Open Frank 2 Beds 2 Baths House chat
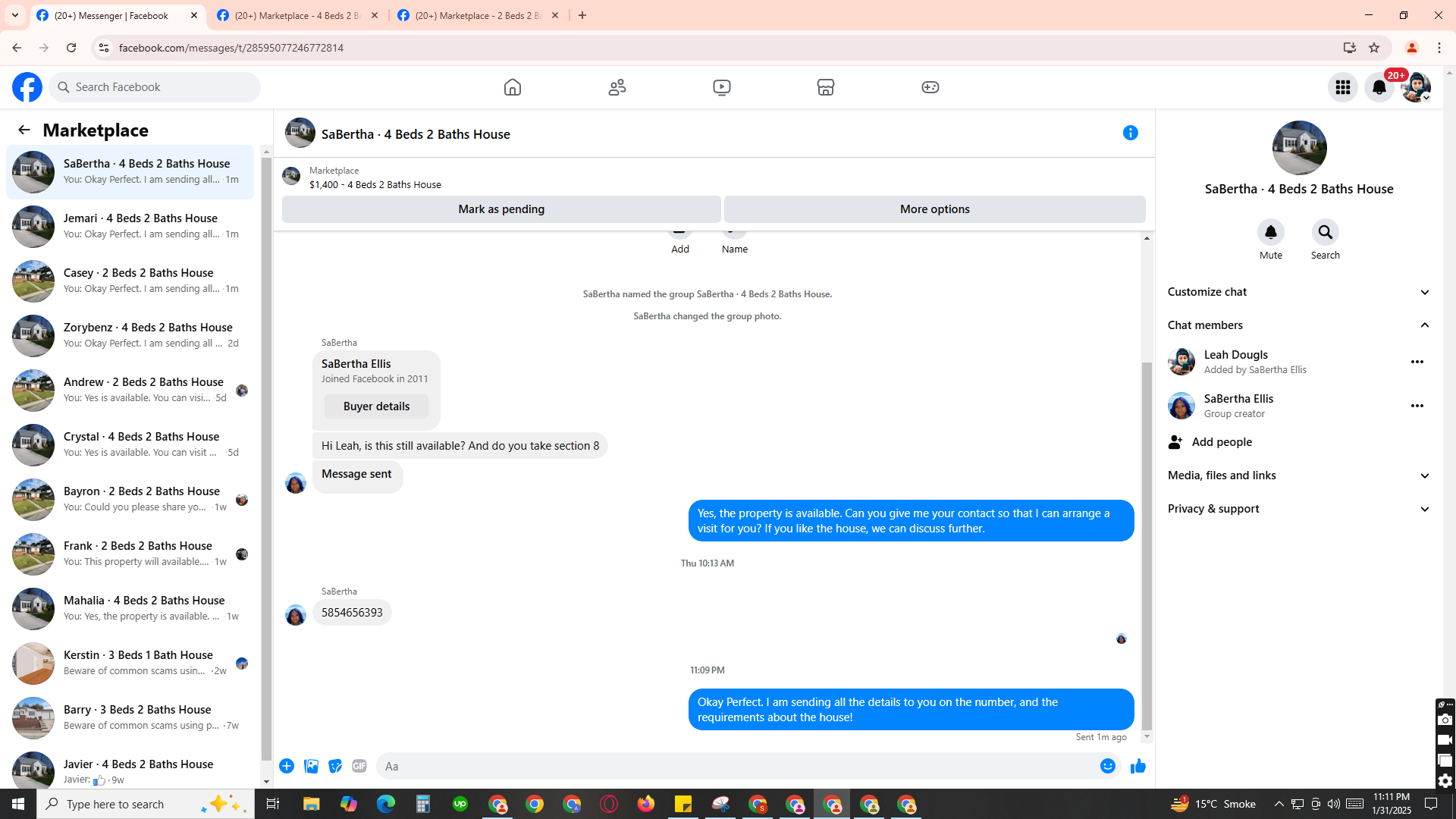Viewport: 1456px width, 819px height. (x=130, y=554)
